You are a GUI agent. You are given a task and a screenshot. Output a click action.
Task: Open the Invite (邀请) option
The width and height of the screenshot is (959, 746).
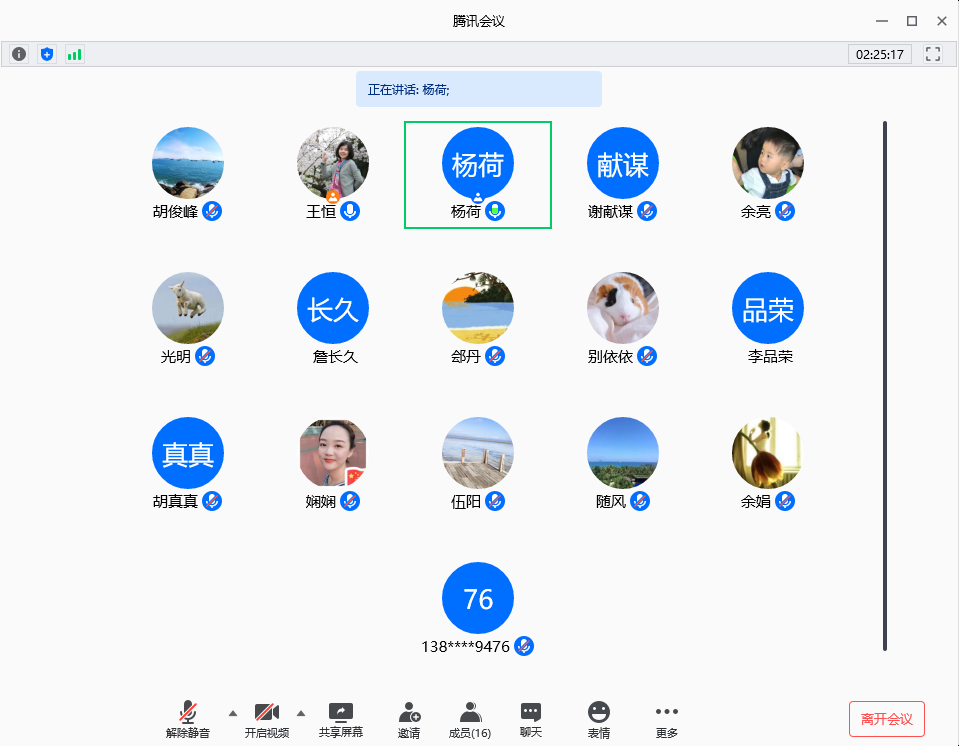(409, 719)
